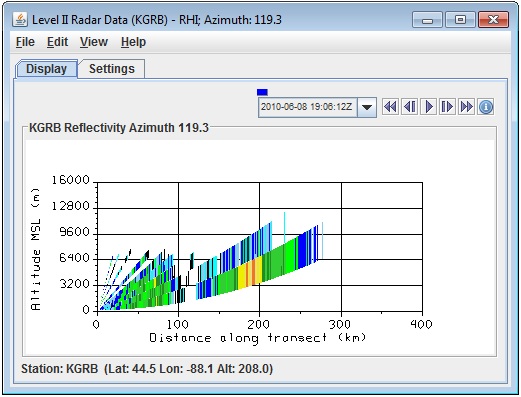Minimize the Level II Radar Data window

(x=427, y=20)
